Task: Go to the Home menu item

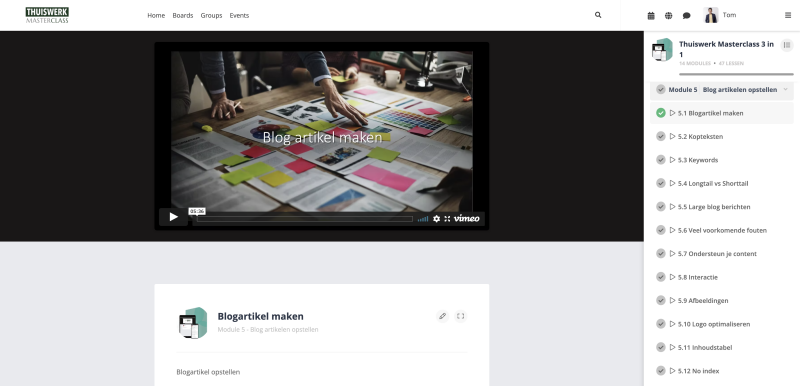Action: pos(156,16)
